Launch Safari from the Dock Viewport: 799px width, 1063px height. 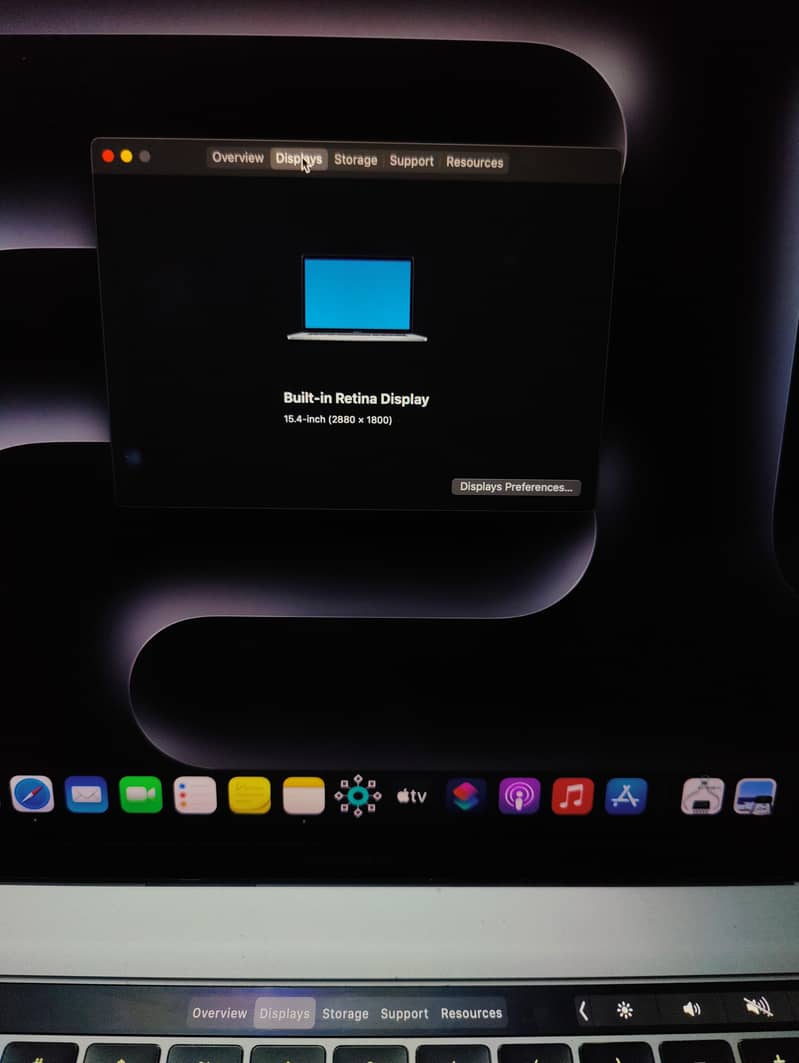[x=32, y=795]
